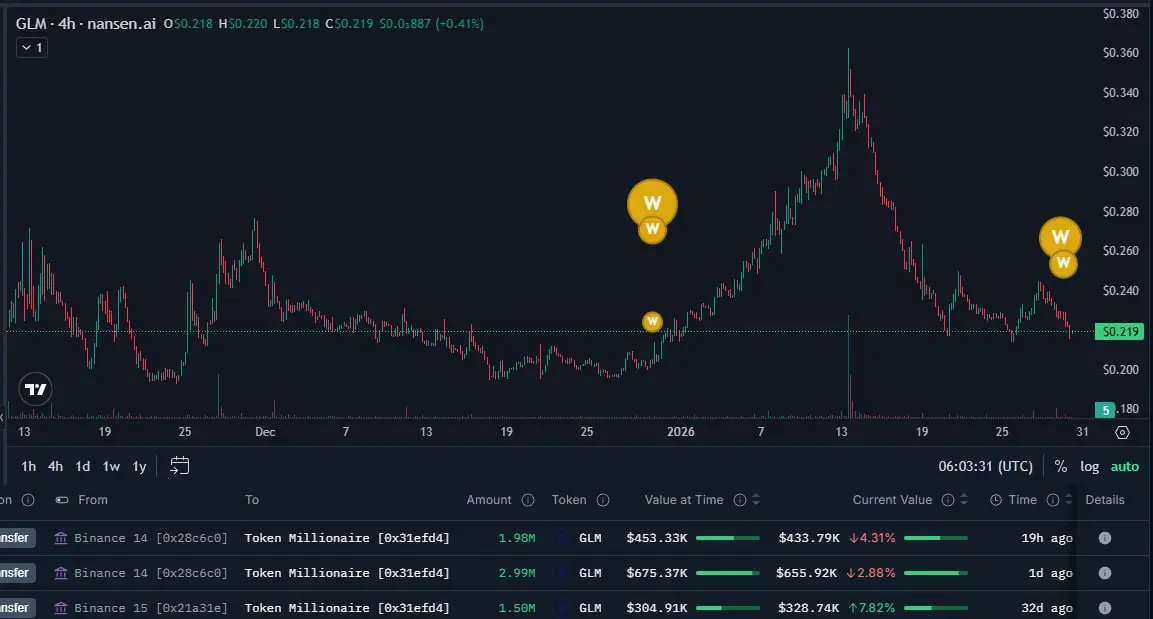Switch chart to 1h interval
1153x619 pixels.
click(29, 466)
